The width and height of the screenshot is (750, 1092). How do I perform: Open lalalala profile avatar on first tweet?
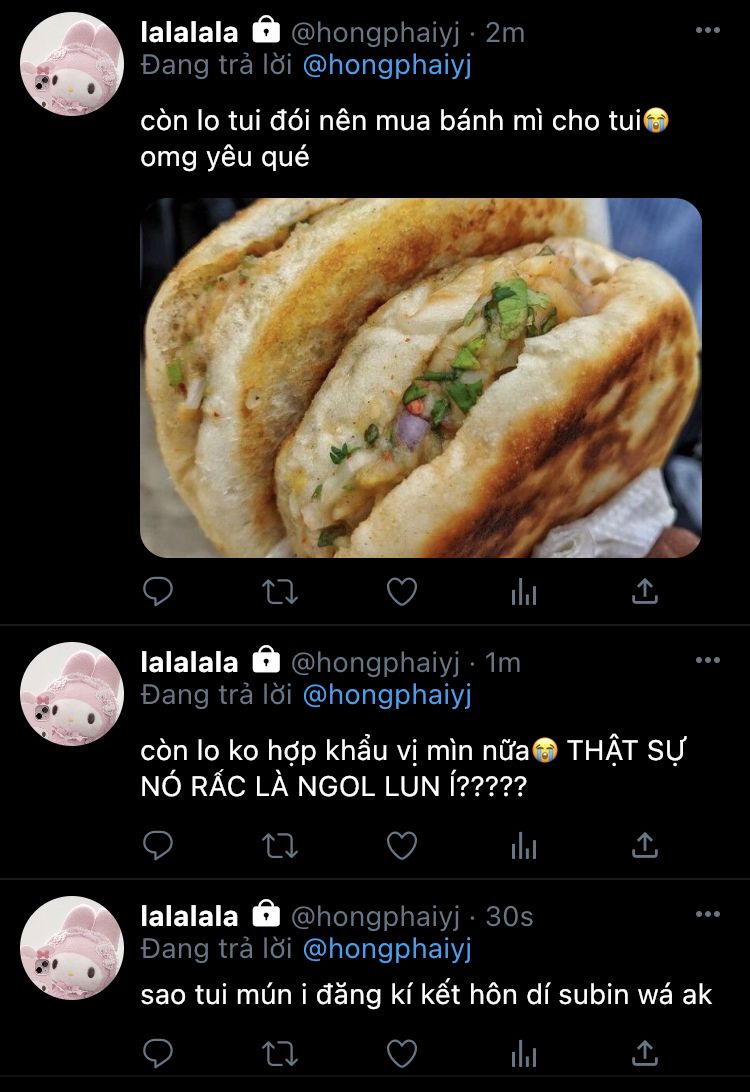[72, 64]
